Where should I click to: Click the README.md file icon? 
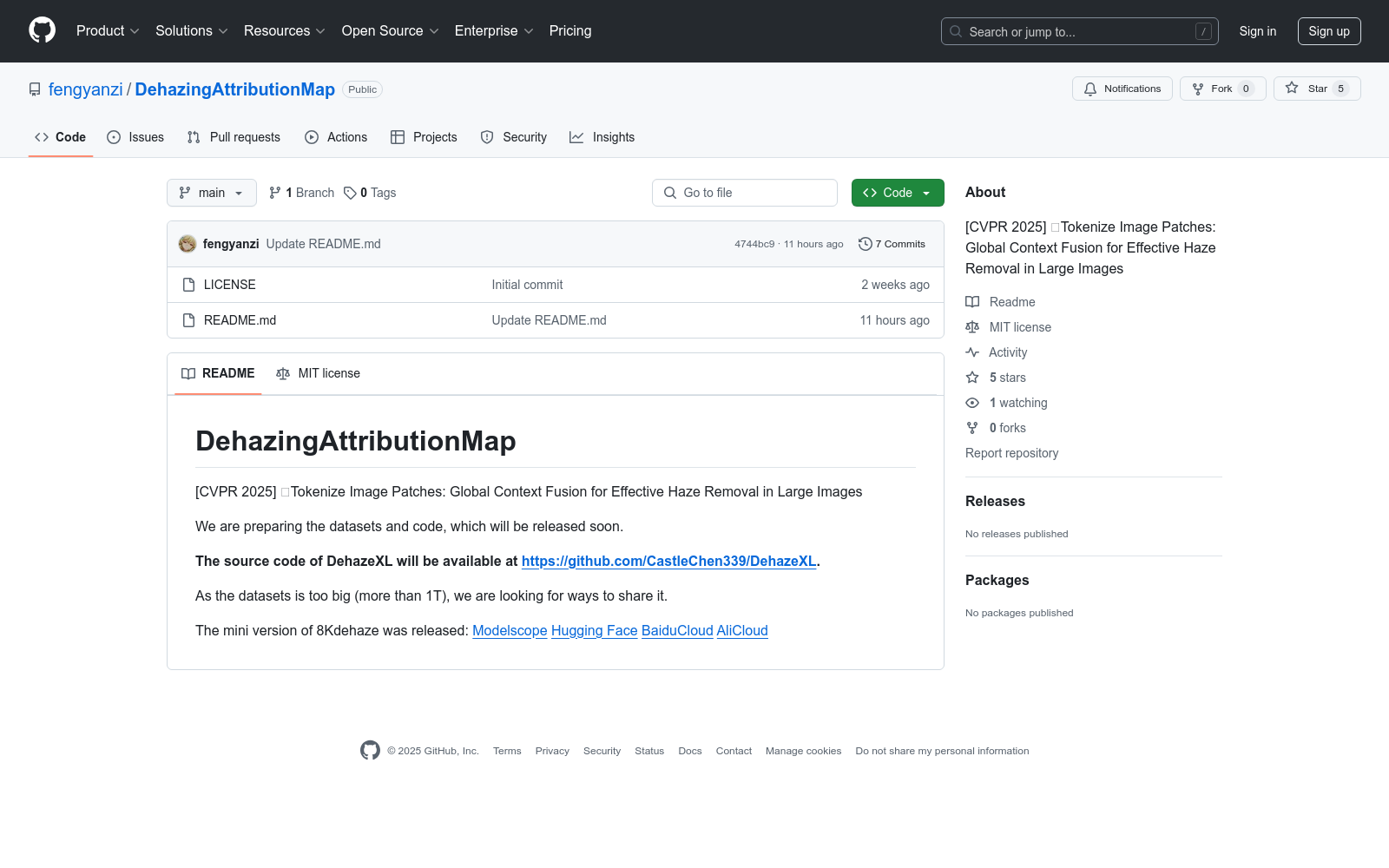pos(188,320)
